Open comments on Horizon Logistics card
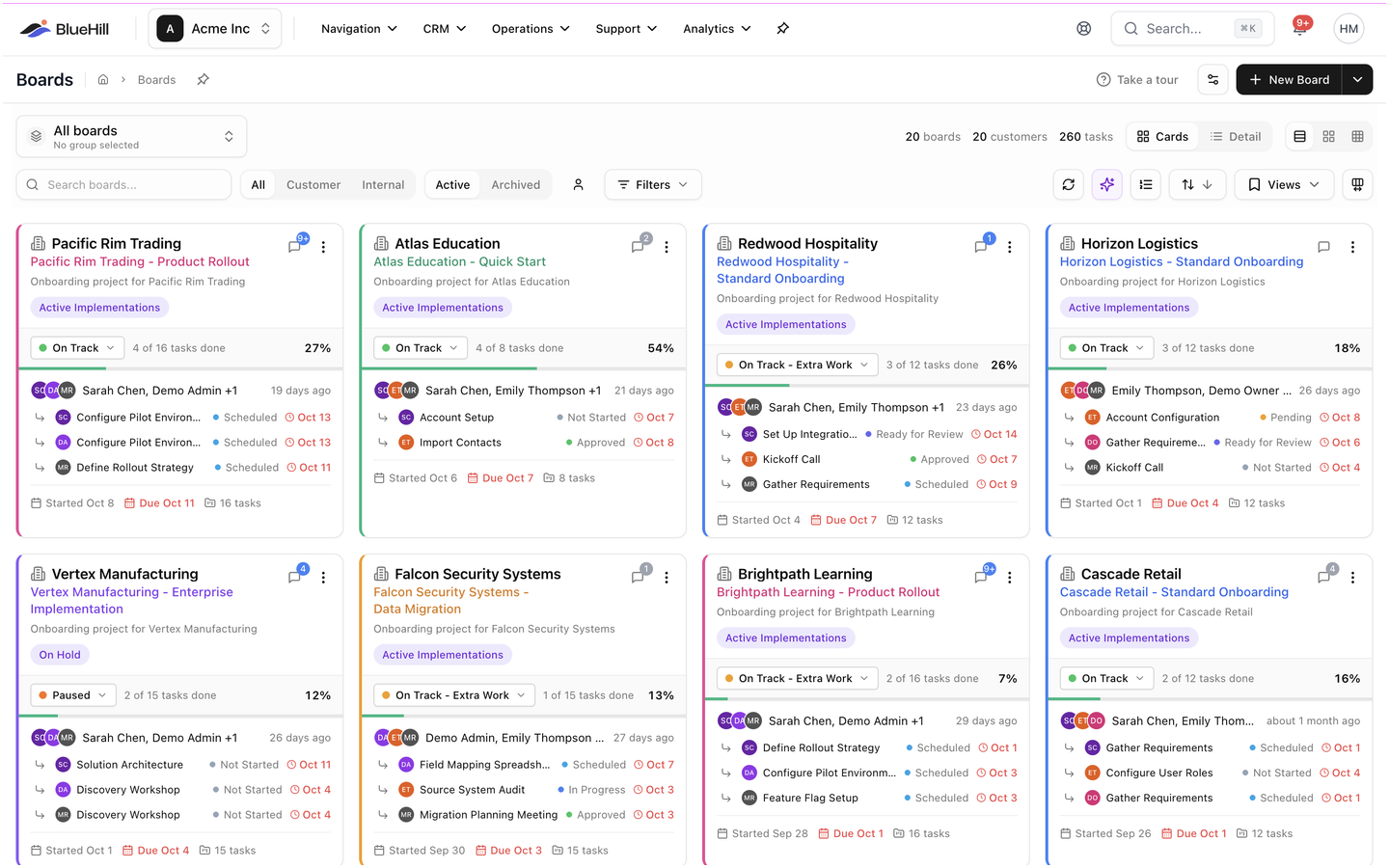 (1324, 248)
